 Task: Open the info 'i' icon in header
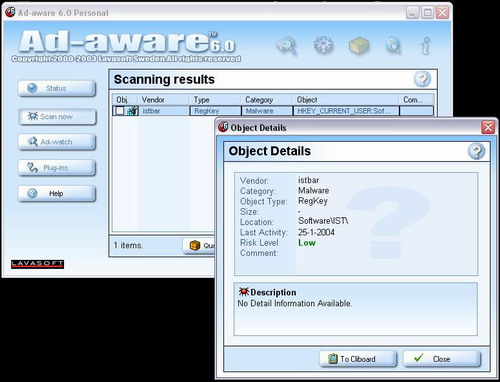pyautogui.click(x=426, y=45)
